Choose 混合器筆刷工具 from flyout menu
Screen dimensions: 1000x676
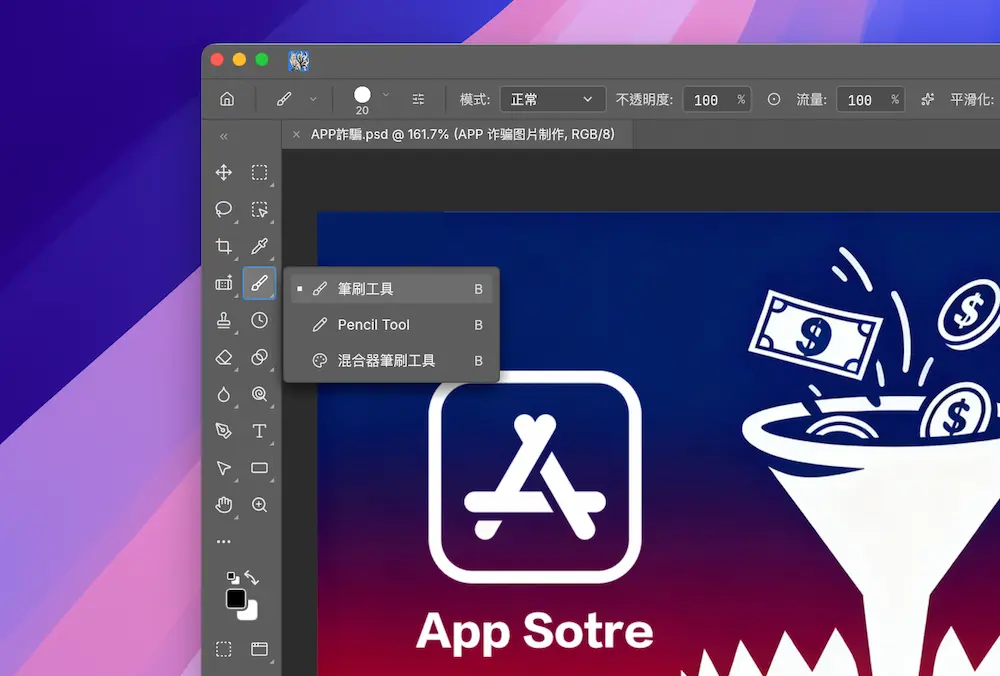(392, 360)
